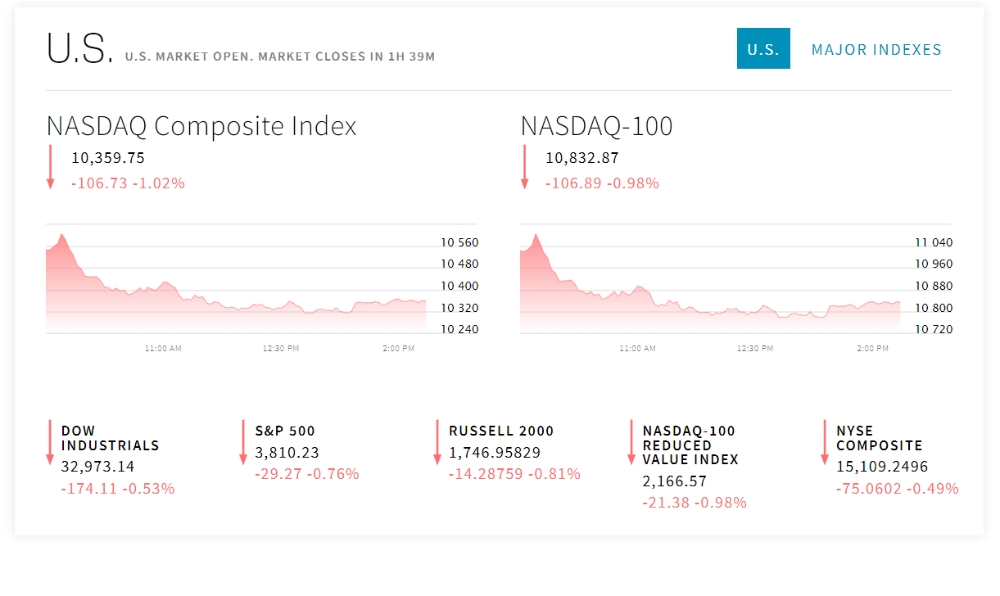Open the Dow Industrials index link
Screen dimensions: 1000x596
(x=110, y=438)
